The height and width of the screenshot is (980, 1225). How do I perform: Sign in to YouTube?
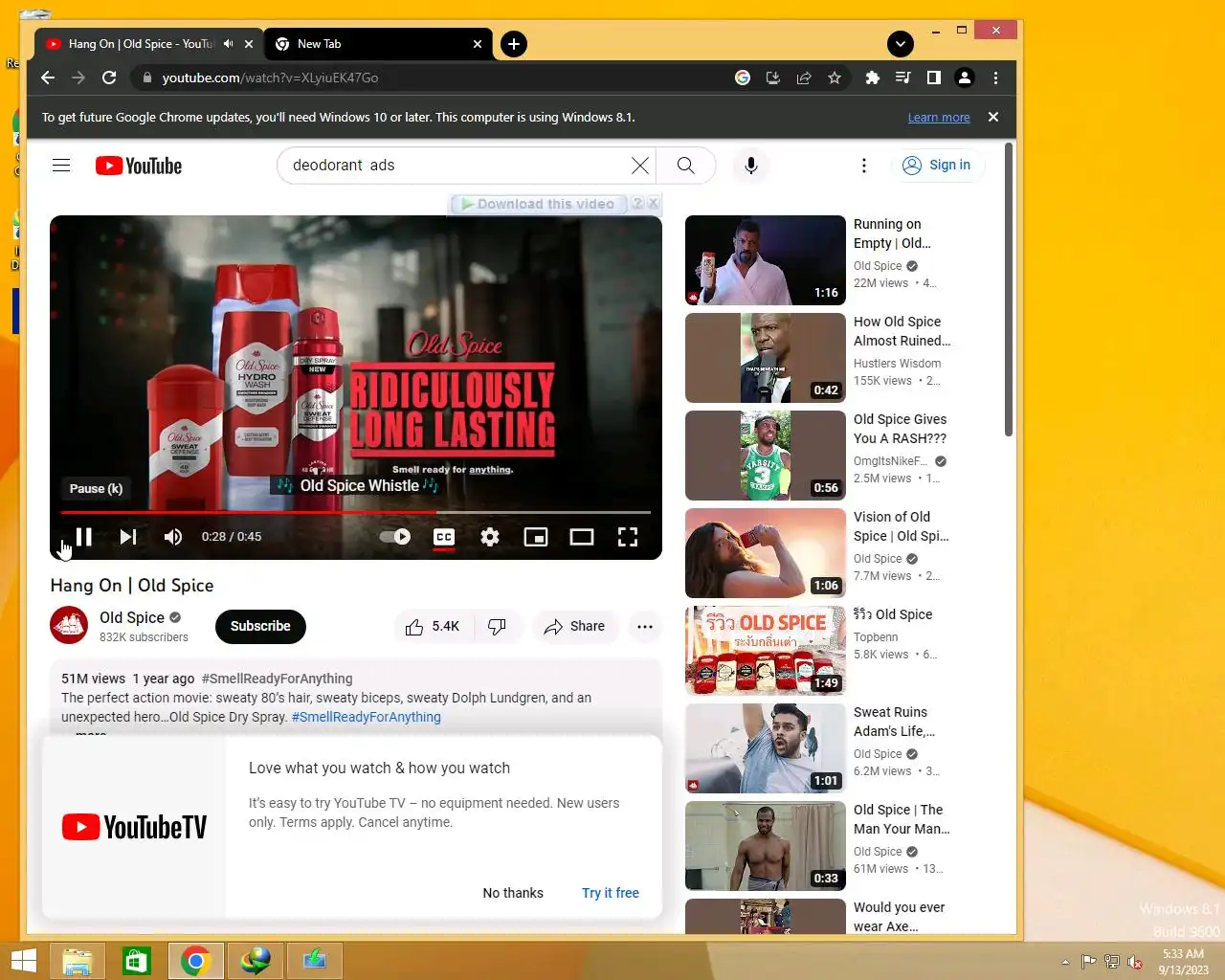click(937, 166)
